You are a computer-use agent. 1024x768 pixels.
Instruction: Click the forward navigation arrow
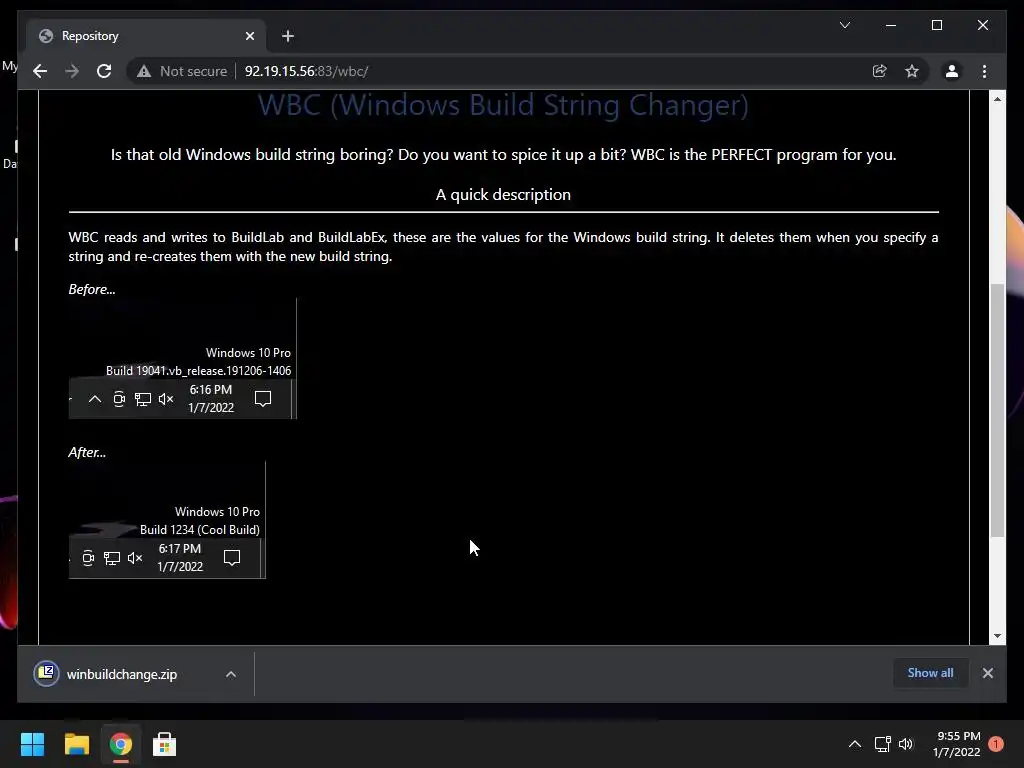point(72,71)
